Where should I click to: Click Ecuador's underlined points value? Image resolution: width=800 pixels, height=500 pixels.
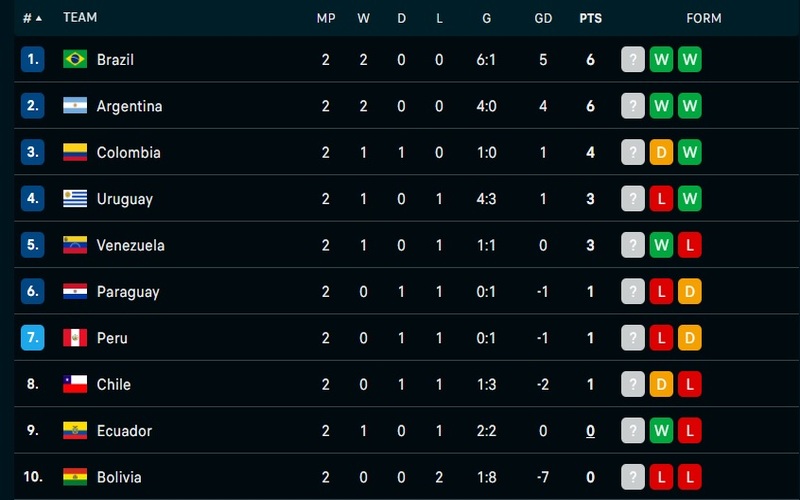point(590,431)
